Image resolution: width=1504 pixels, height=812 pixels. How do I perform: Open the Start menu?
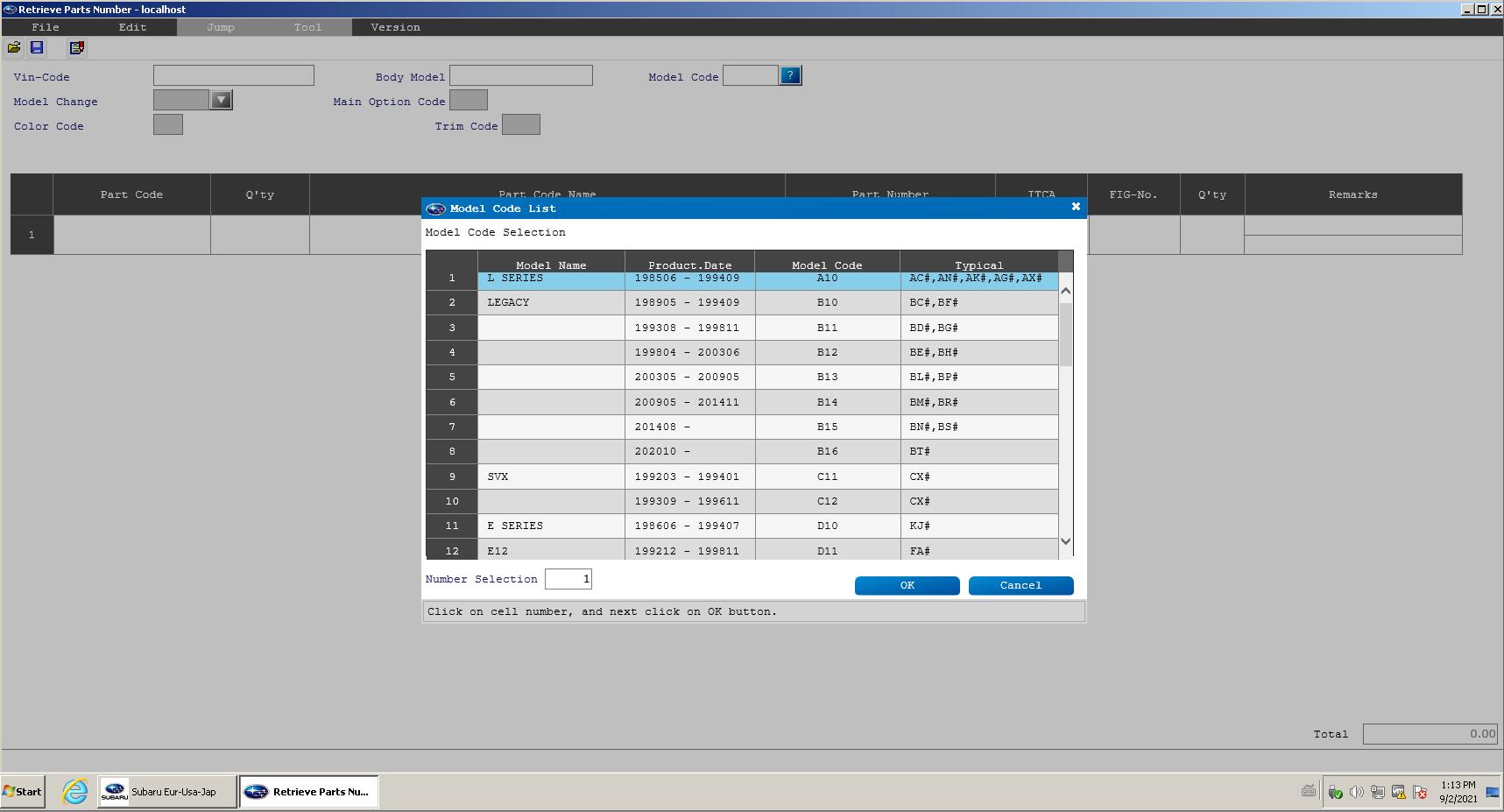pos(23,791)
